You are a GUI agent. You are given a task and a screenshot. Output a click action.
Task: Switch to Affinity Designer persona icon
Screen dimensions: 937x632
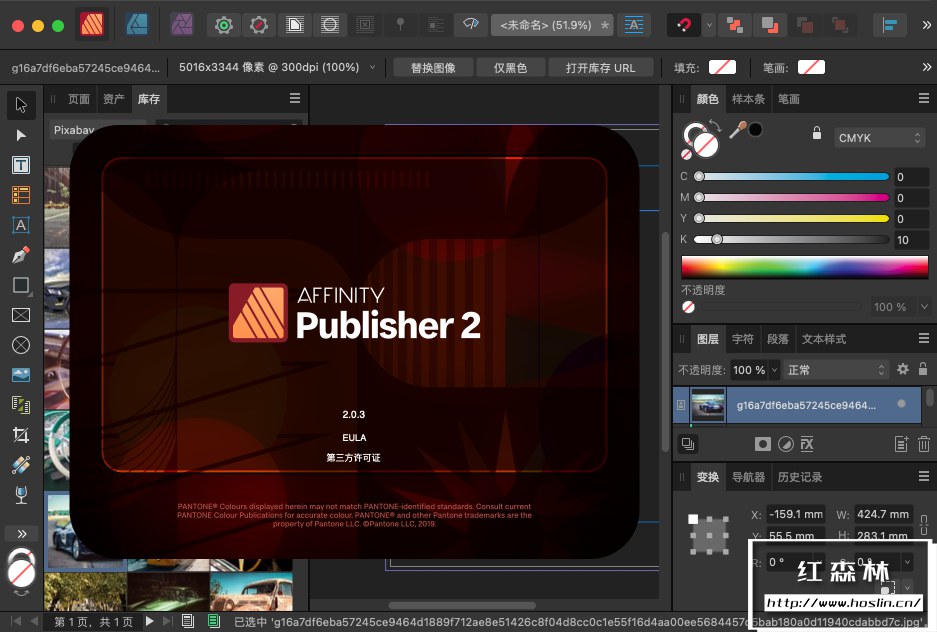[138, 24]
